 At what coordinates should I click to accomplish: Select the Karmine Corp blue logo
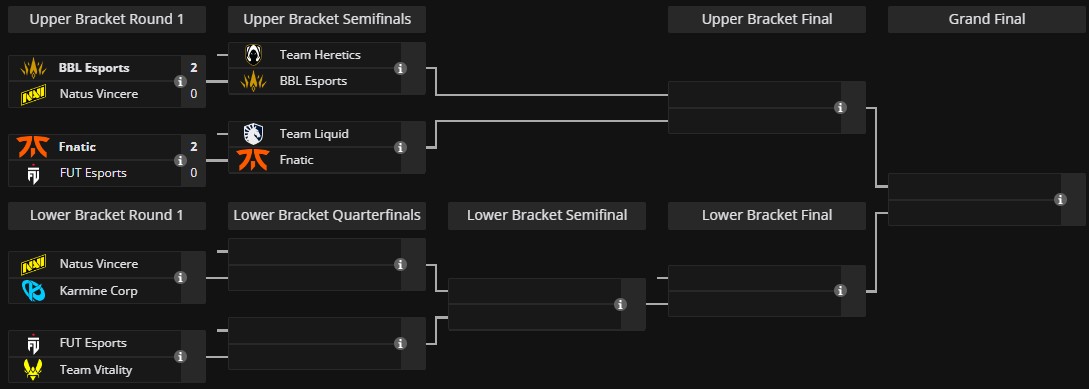pos(33,290)
